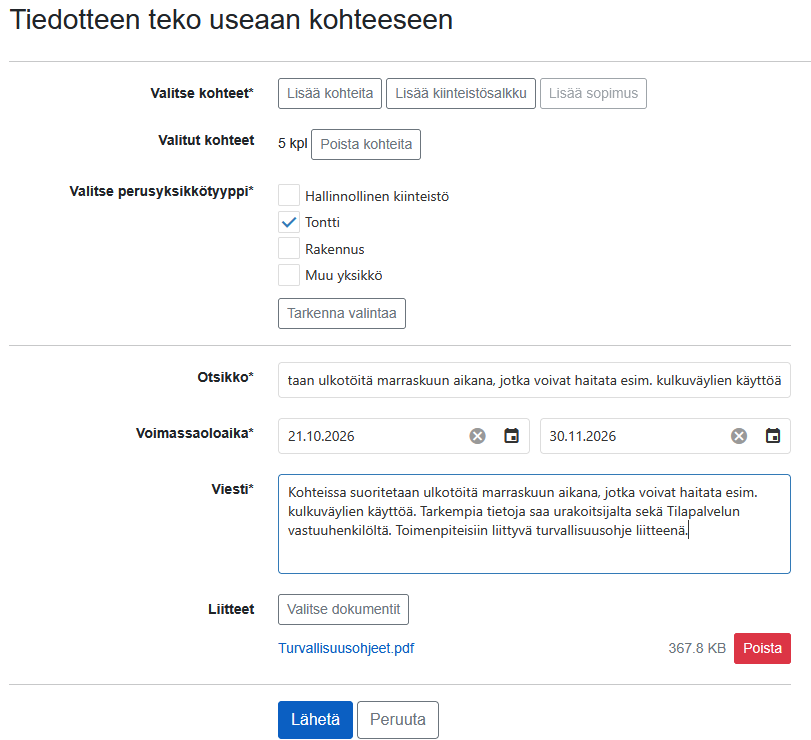
Task: Click the 5 kpl selected count
Action: coord(293,143)
